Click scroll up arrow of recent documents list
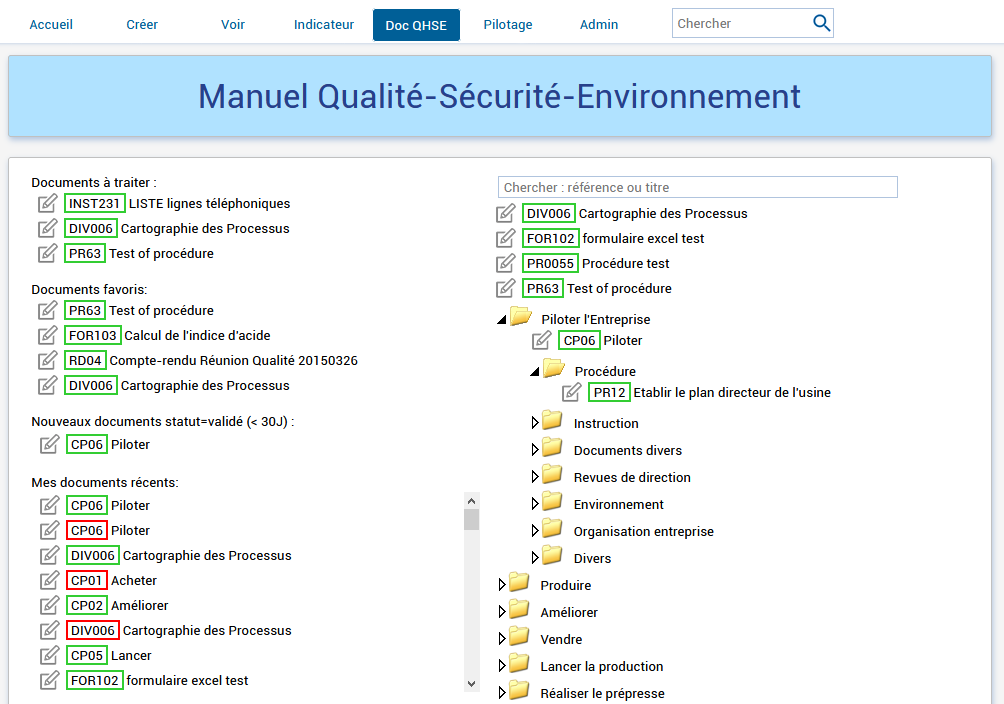The height and width of the screenshot is (704, 1004). pyautogui.click(x=472, y=501)
